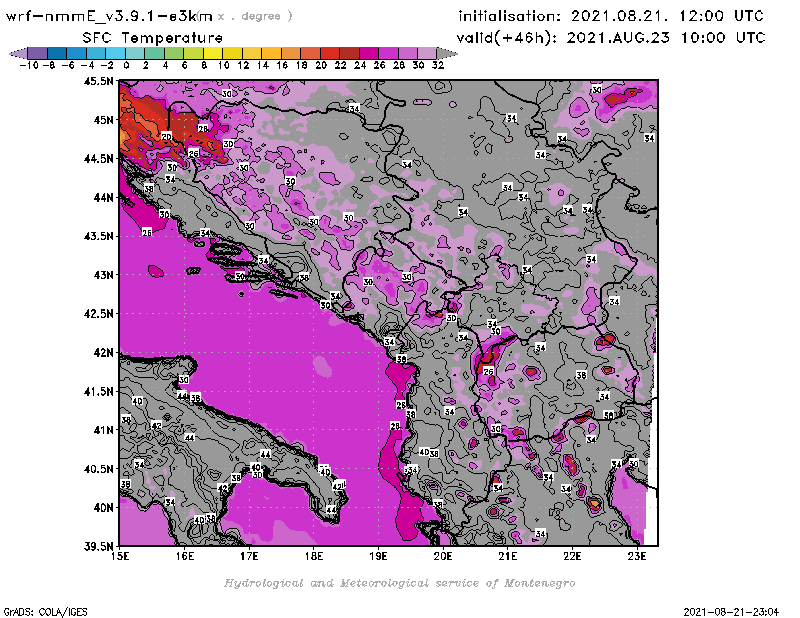
Task: Click the '15E' longitude label
Action: [120, 556]
